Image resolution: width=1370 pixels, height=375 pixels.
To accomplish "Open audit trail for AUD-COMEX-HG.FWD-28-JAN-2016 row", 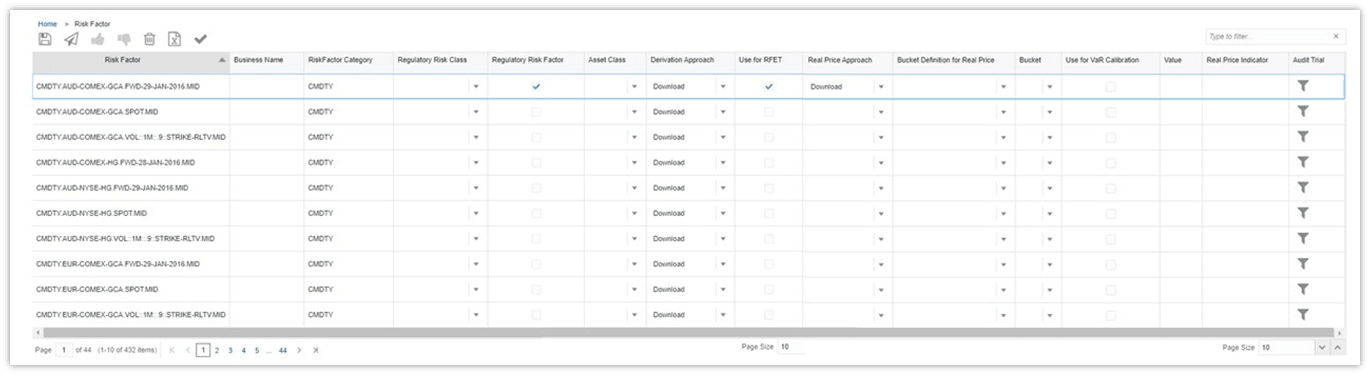I will 1303,162.
